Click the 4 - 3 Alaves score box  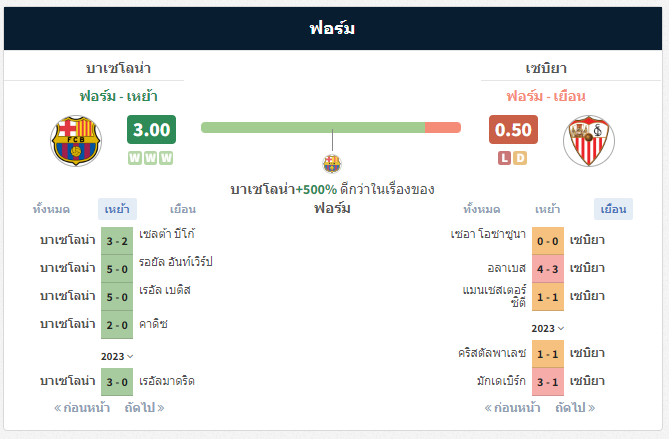tap(548, 268)
